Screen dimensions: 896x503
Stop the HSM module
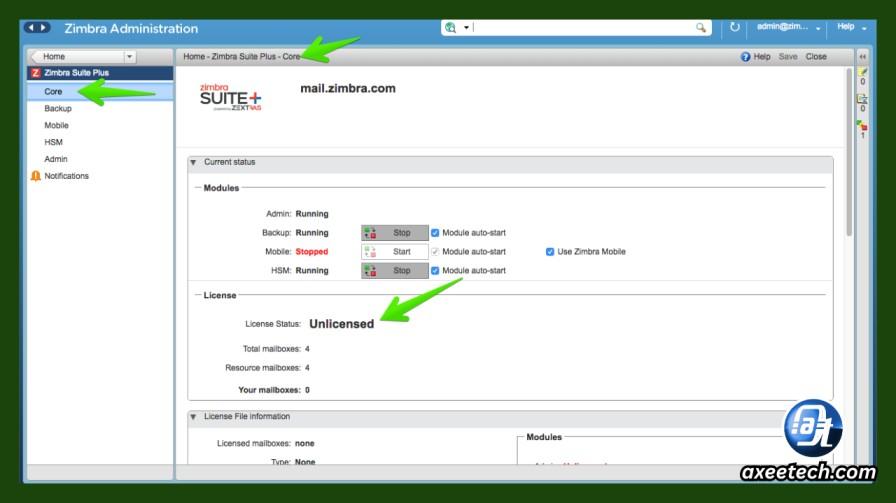pyautogui.click(x=394, y=270)
